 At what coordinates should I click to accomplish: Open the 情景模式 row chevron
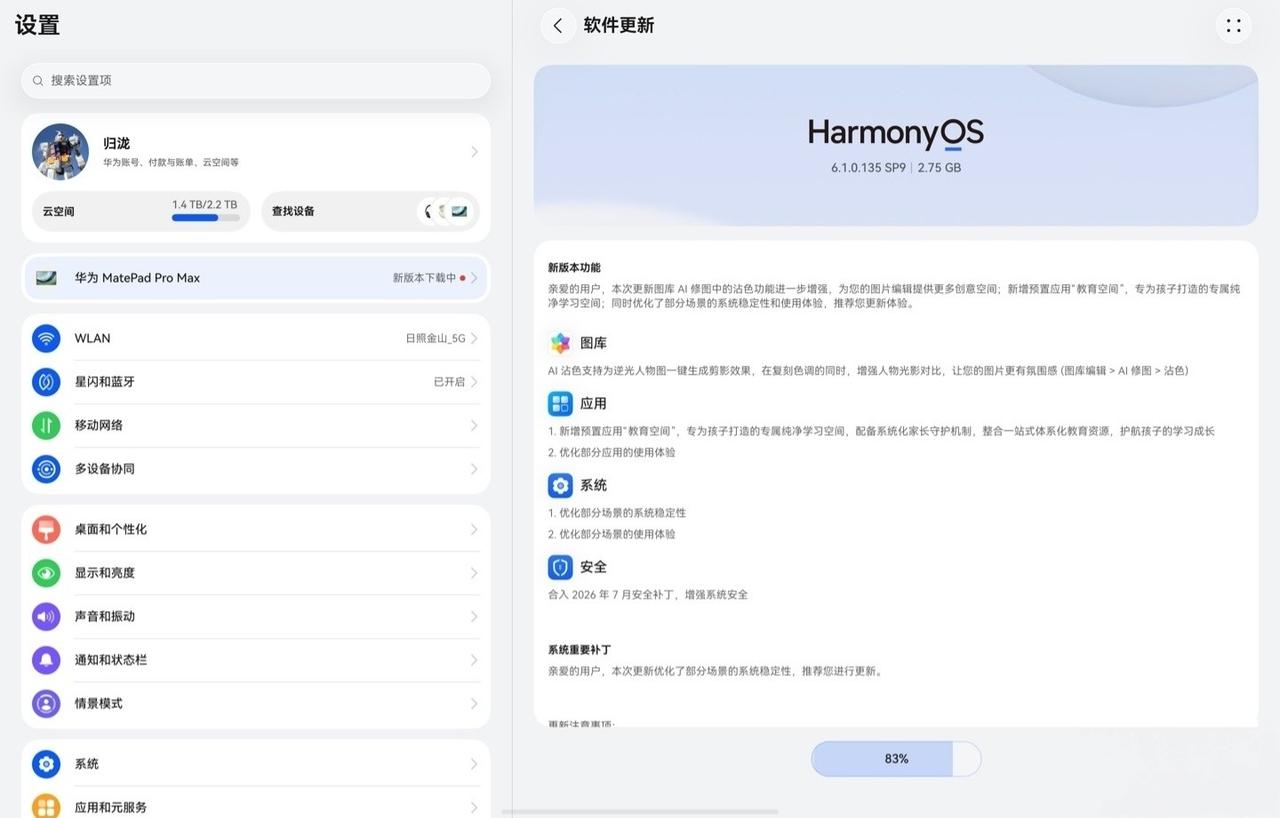coord(474,704)
